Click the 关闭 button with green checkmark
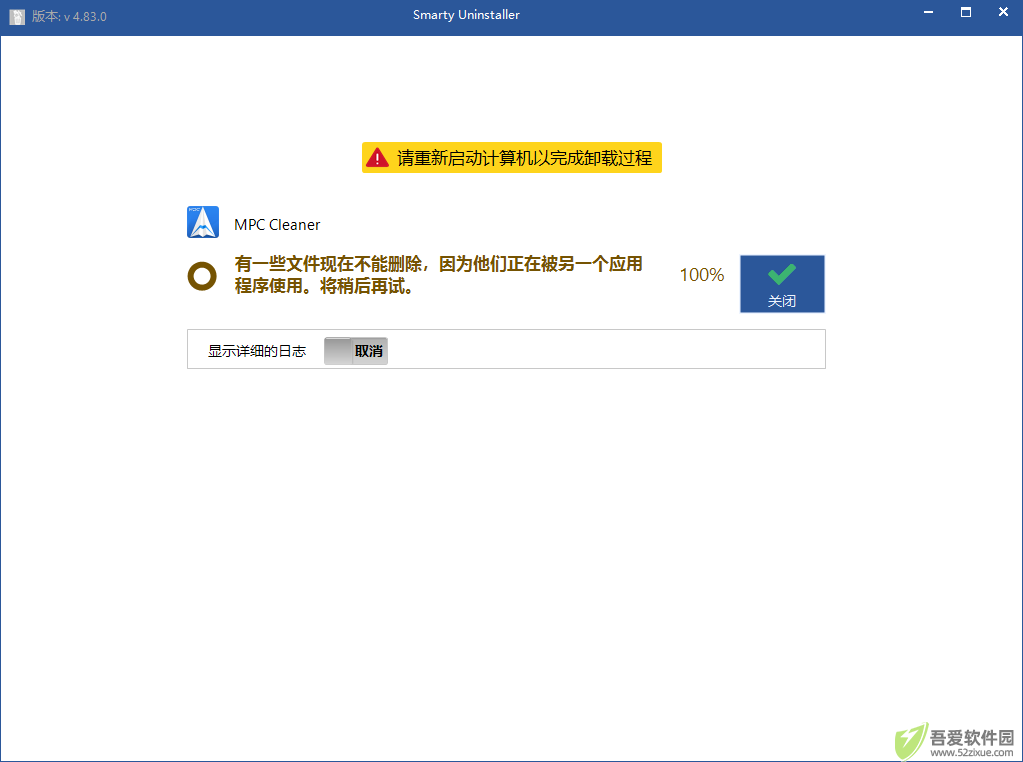This screenshot has width=1023, height=762. click(x=782, y=284)
